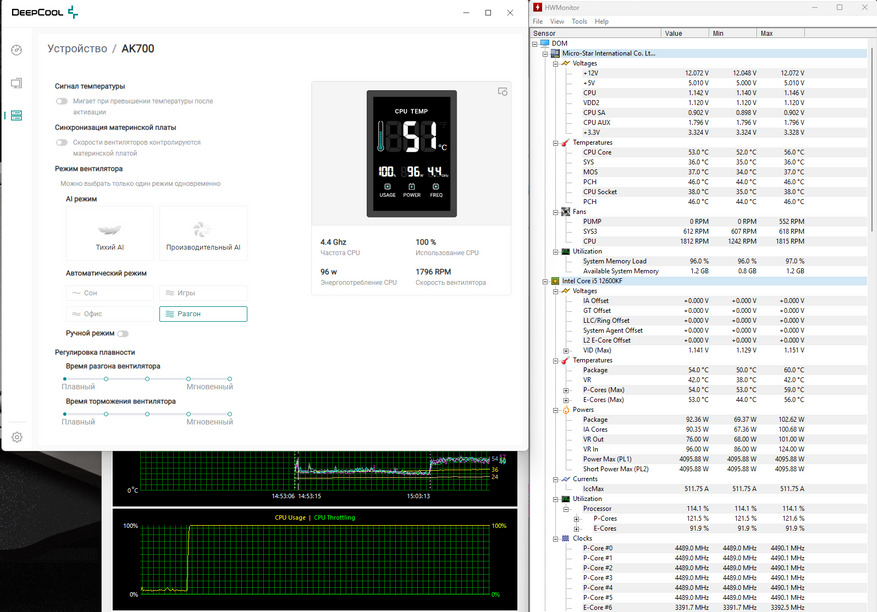Choose the Игры automatic fan mode

[x=203, y=293]
